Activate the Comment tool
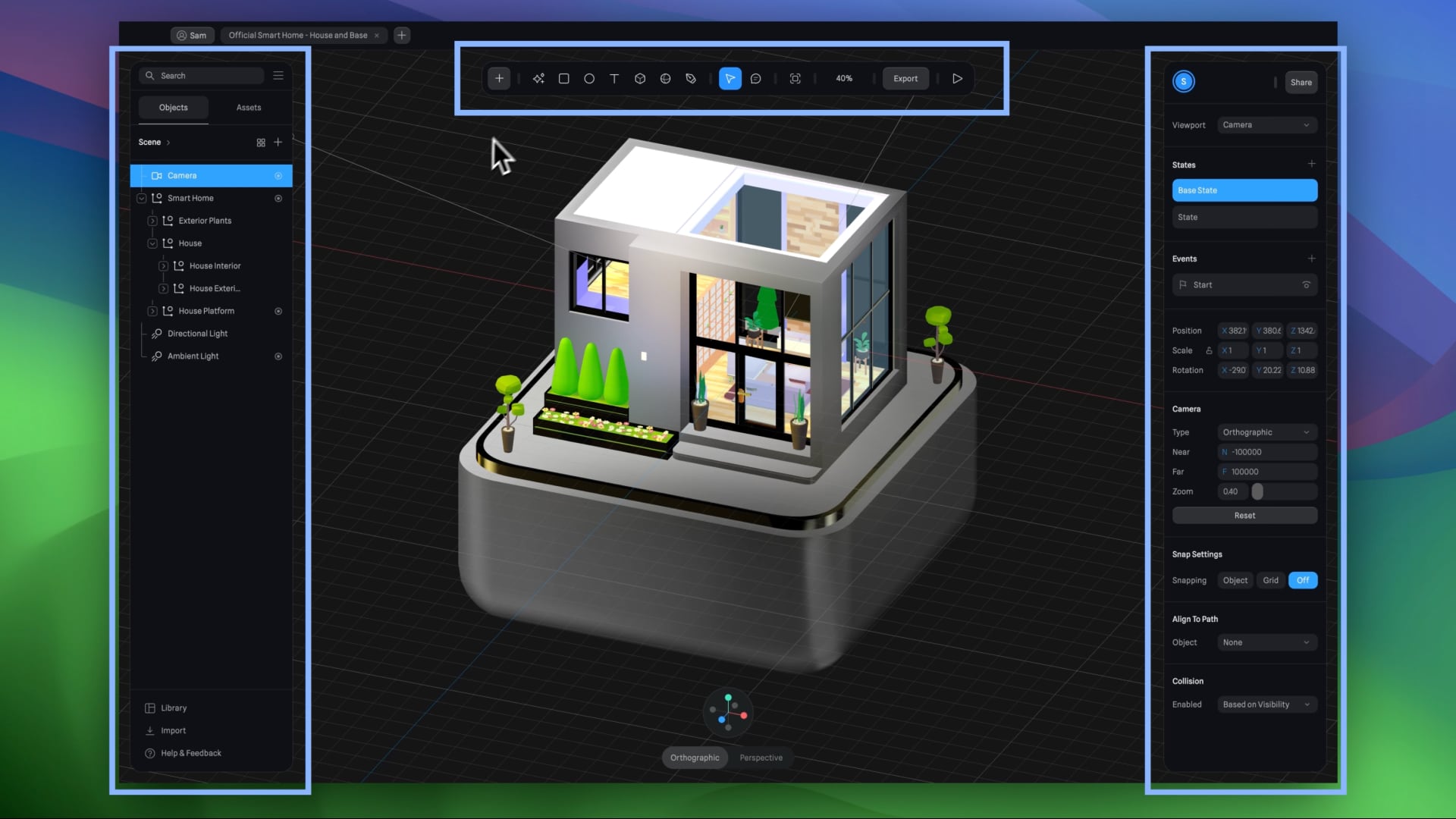This screenshot has height=819, width=1456. tap(755, 78)
